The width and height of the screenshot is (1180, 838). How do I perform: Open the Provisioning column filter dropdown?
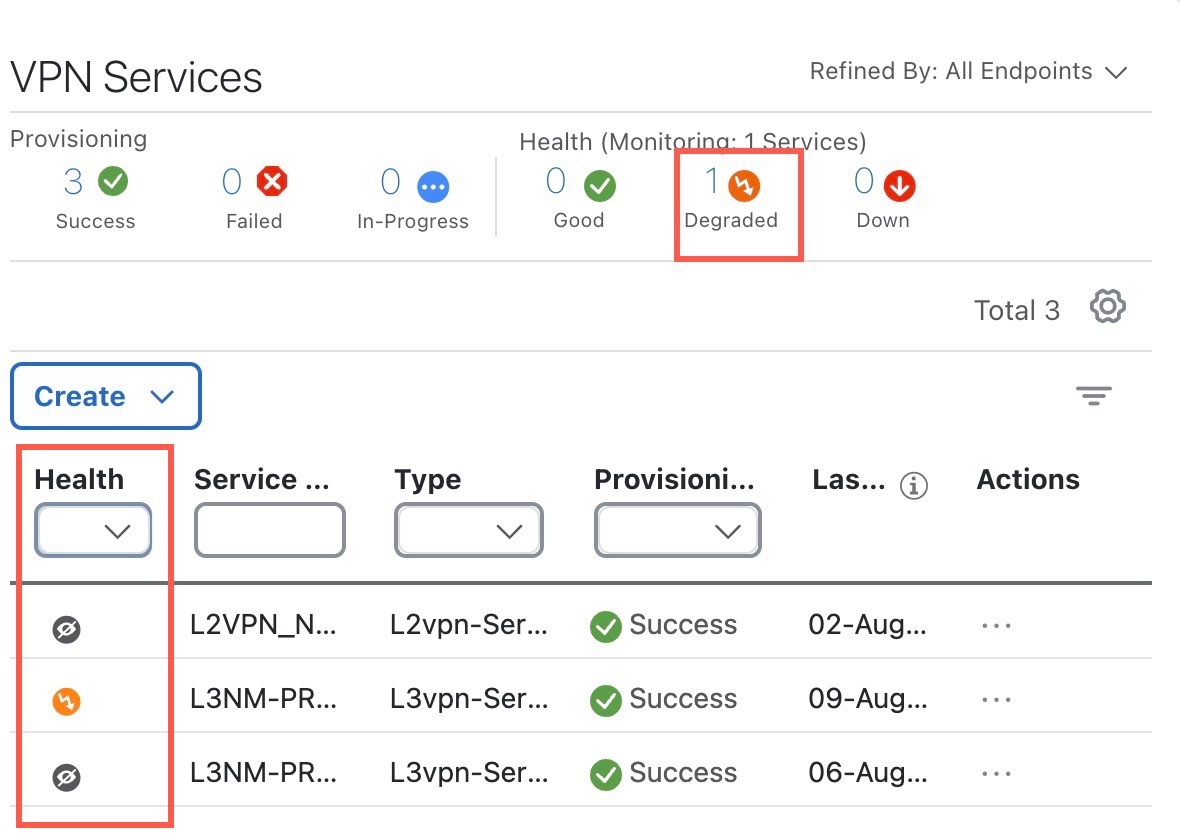pos(677,531)
